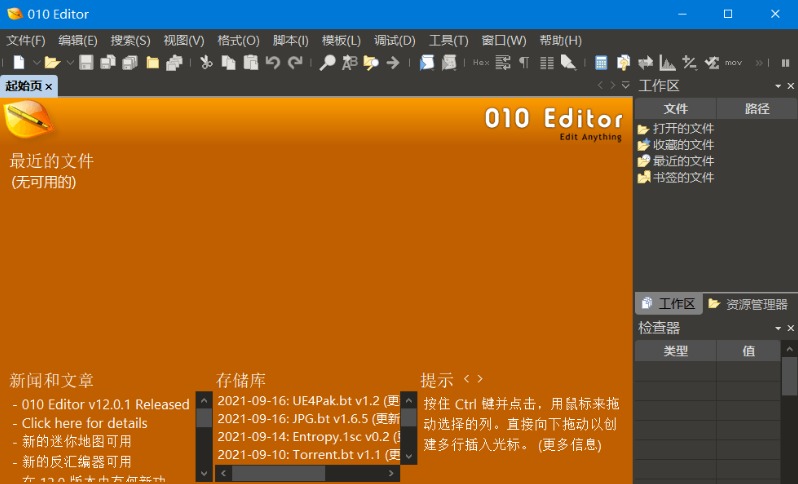Toggle the word wrap linefeed icon
798x484 pixels.
click(x=503, y=63)
